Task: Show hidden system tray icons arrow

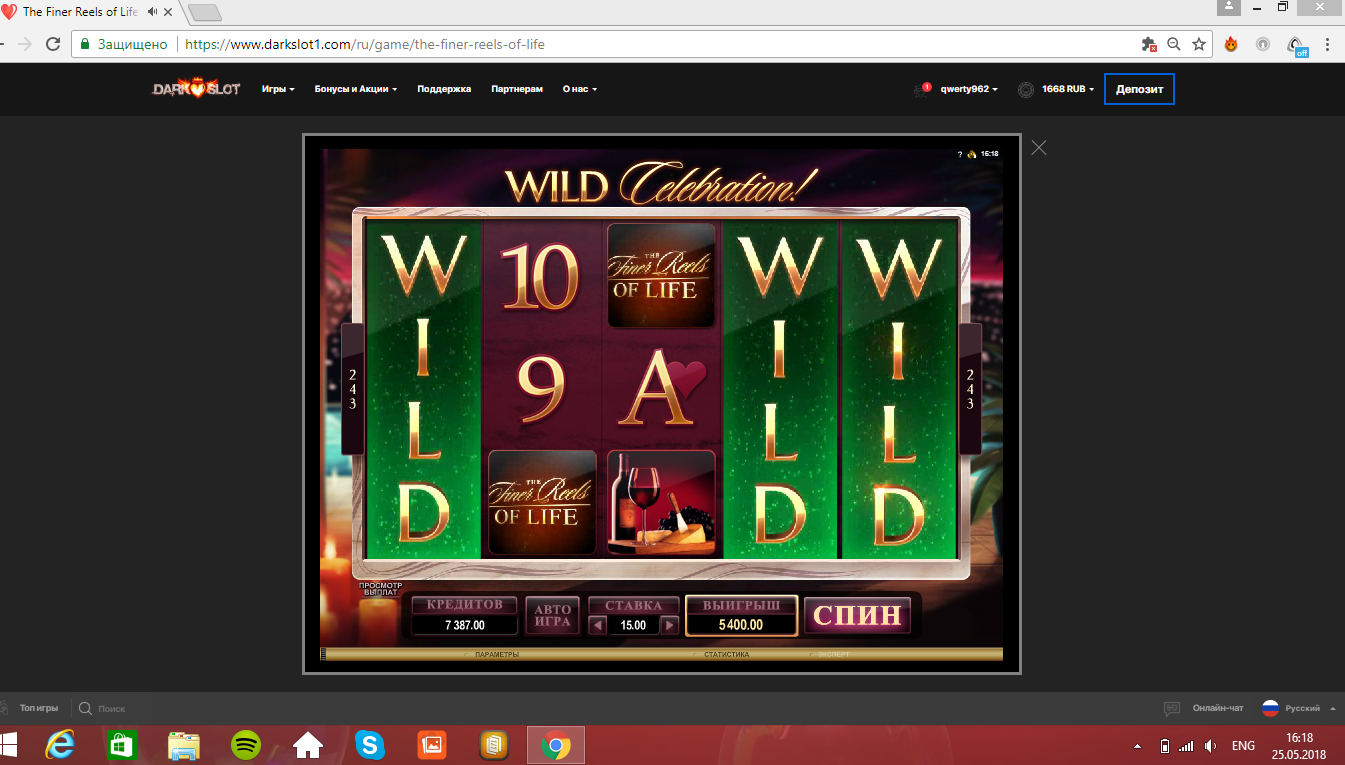Action: coord(1137,747)
